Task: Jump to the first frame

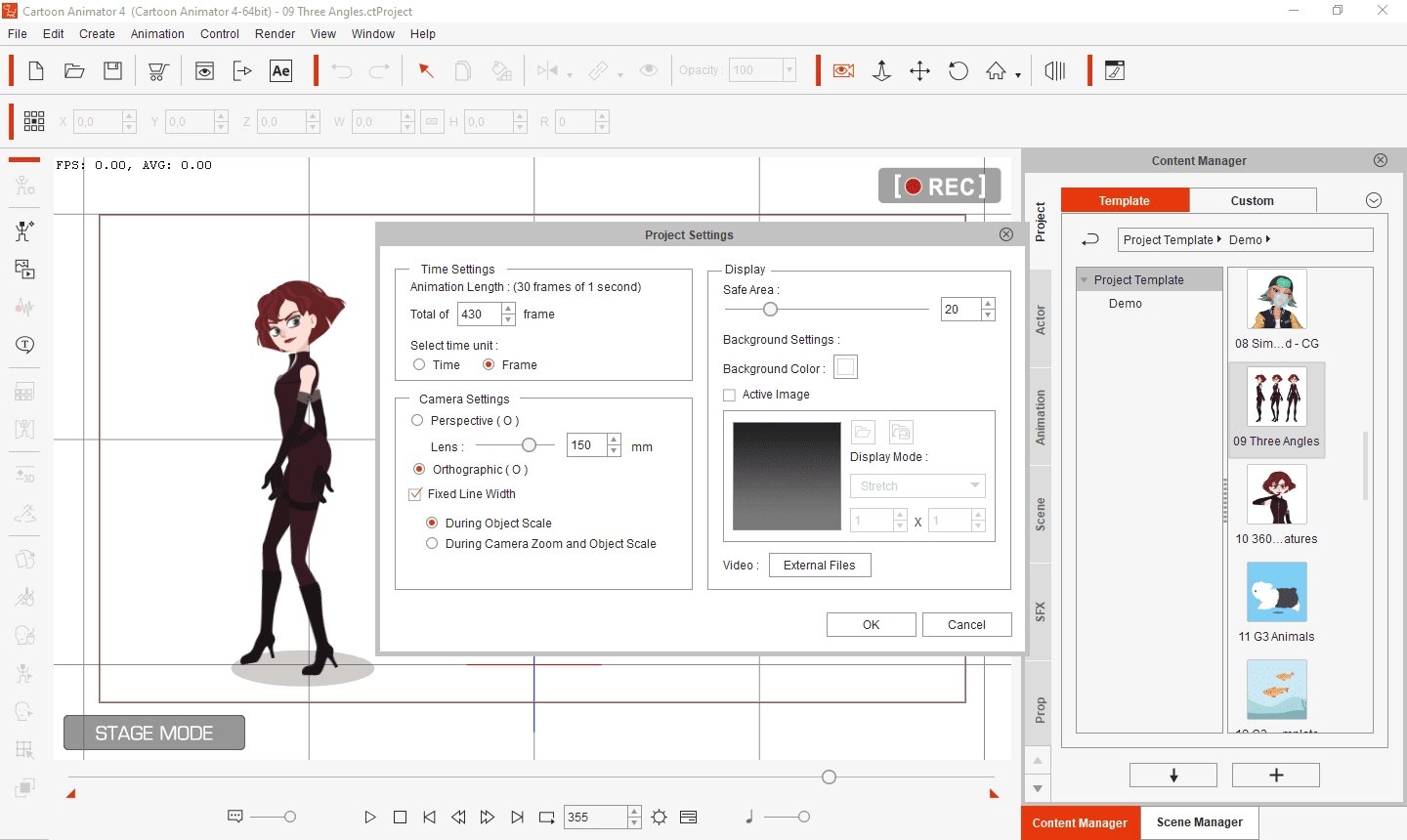Action: (429, 818)
